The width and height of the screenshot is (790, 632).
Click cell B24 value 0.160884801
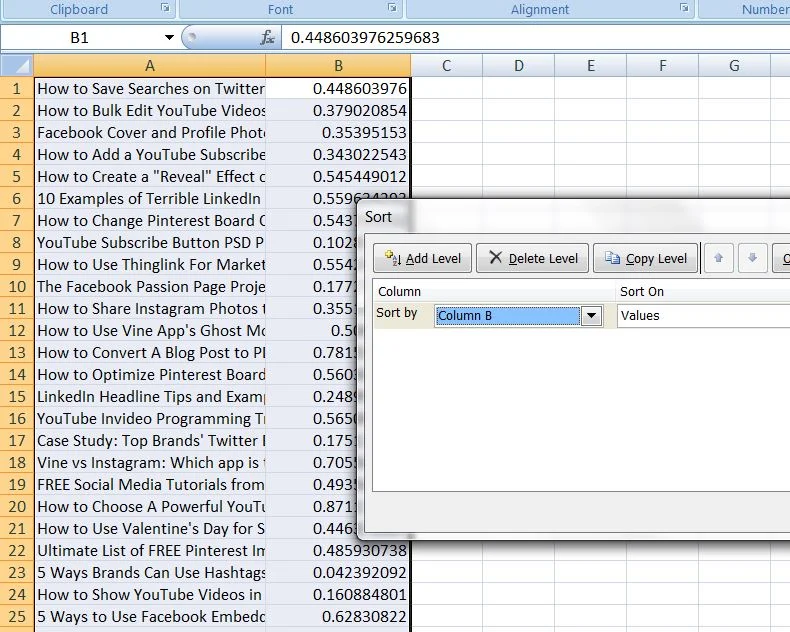pos(338,595)
